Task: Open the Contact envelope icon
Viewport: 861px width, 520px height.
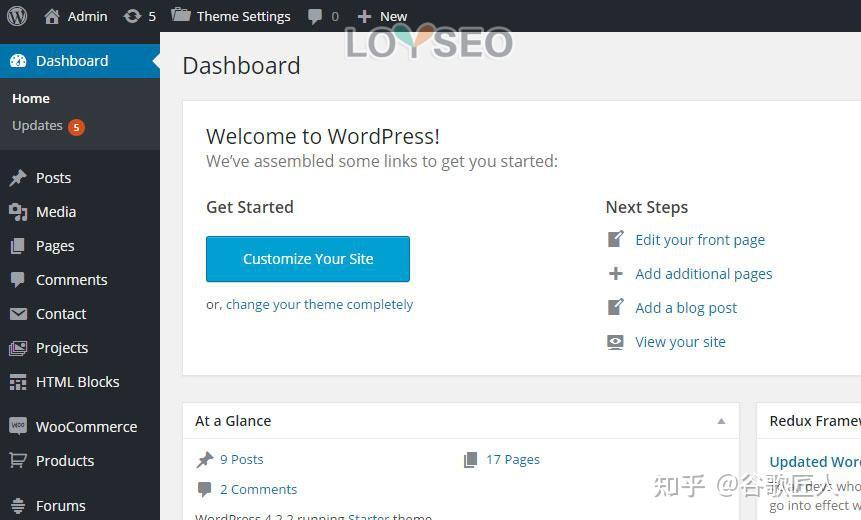Action: pyautogui.click(x=18, y=314)
